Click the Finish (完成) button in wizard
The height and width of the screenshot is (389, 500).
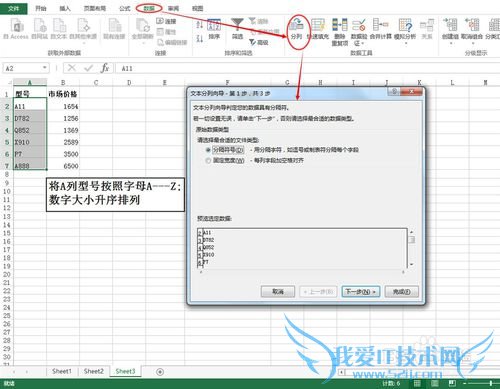point(401,292)
